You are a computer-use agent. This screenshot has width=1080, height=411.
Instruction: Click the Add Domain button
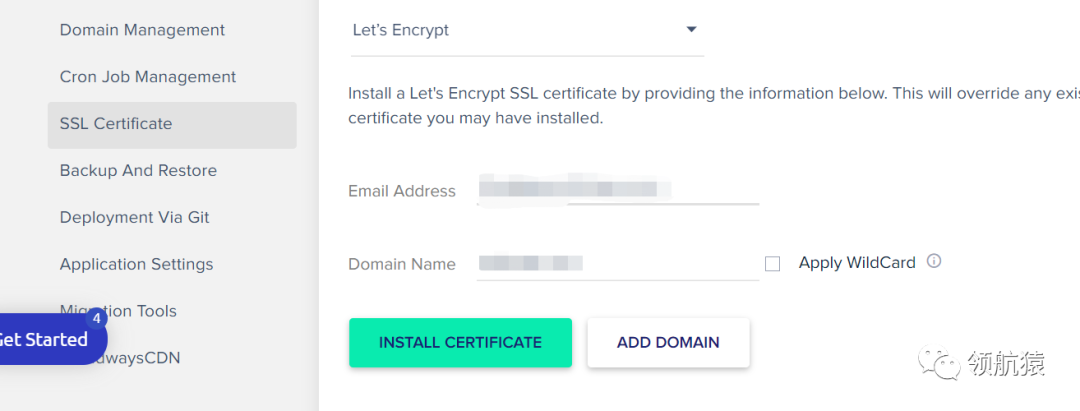pyautogui.click(x=668, y=342)
